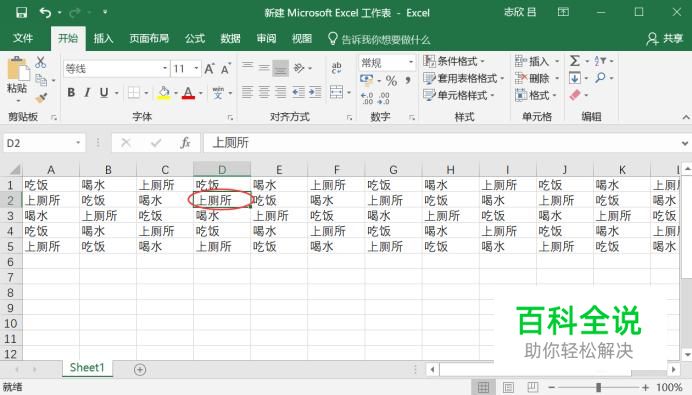The width and height of the screenshot is (692, 395).
Task: Switch to 插入 ribbon tab
Action: click(103, 38)
